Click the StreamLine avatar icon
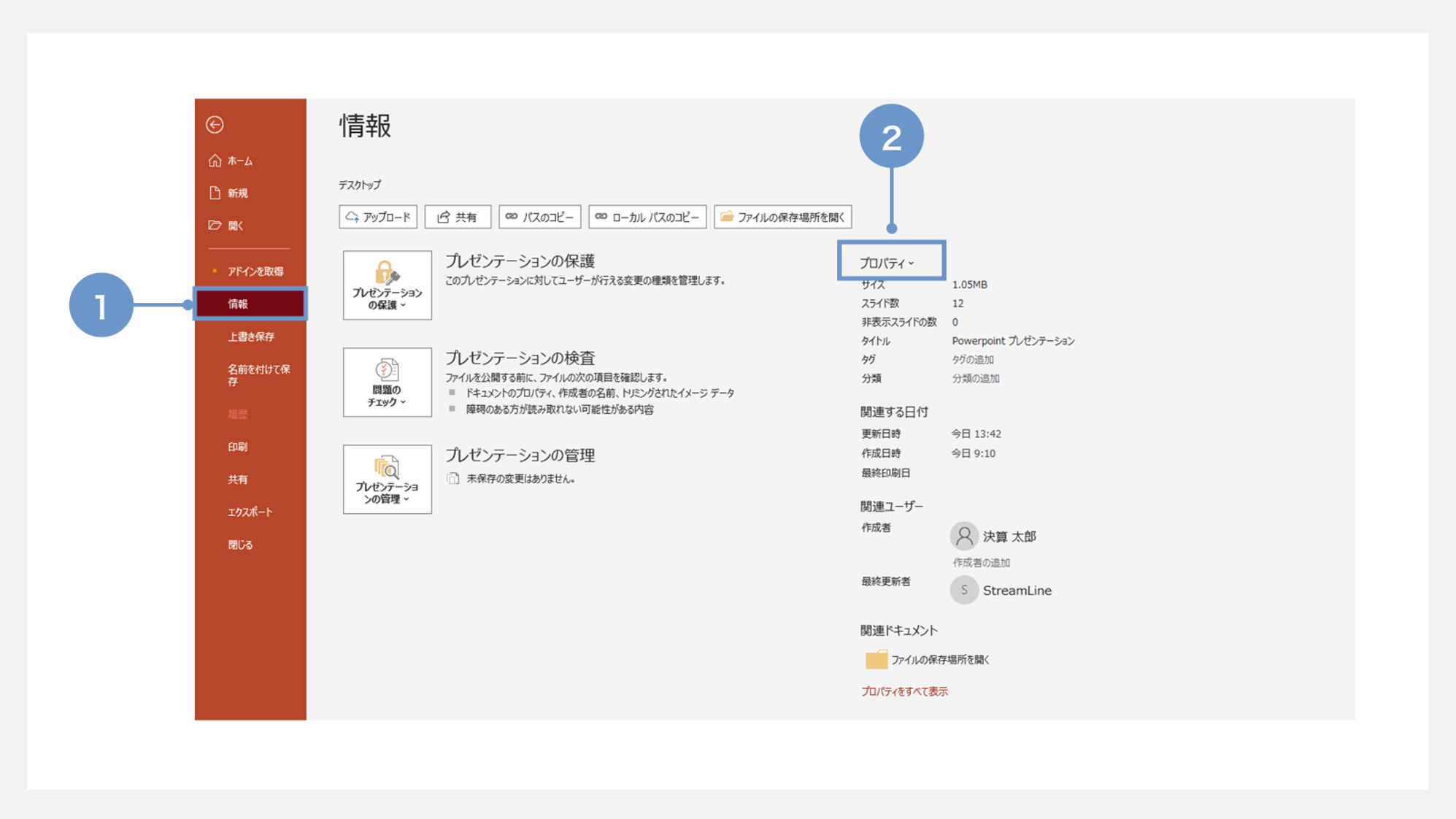Screen dimensions: 1456x819 pos(964,590)
